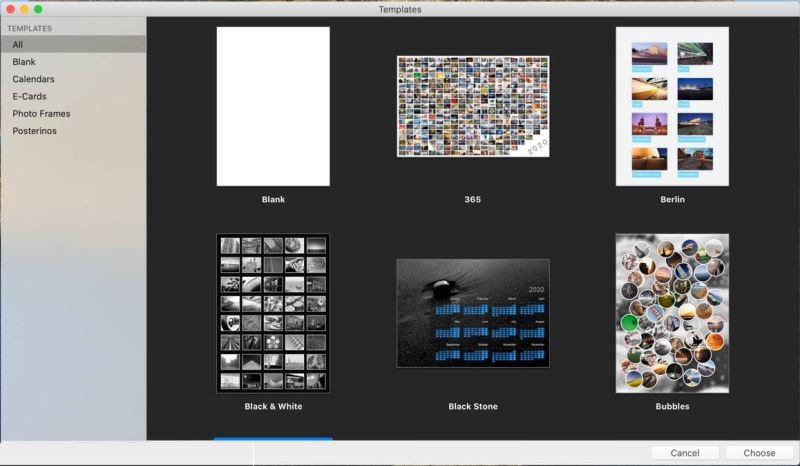Open the Photo Frames category
Screen dimensions: 800x466
point(73,114)
